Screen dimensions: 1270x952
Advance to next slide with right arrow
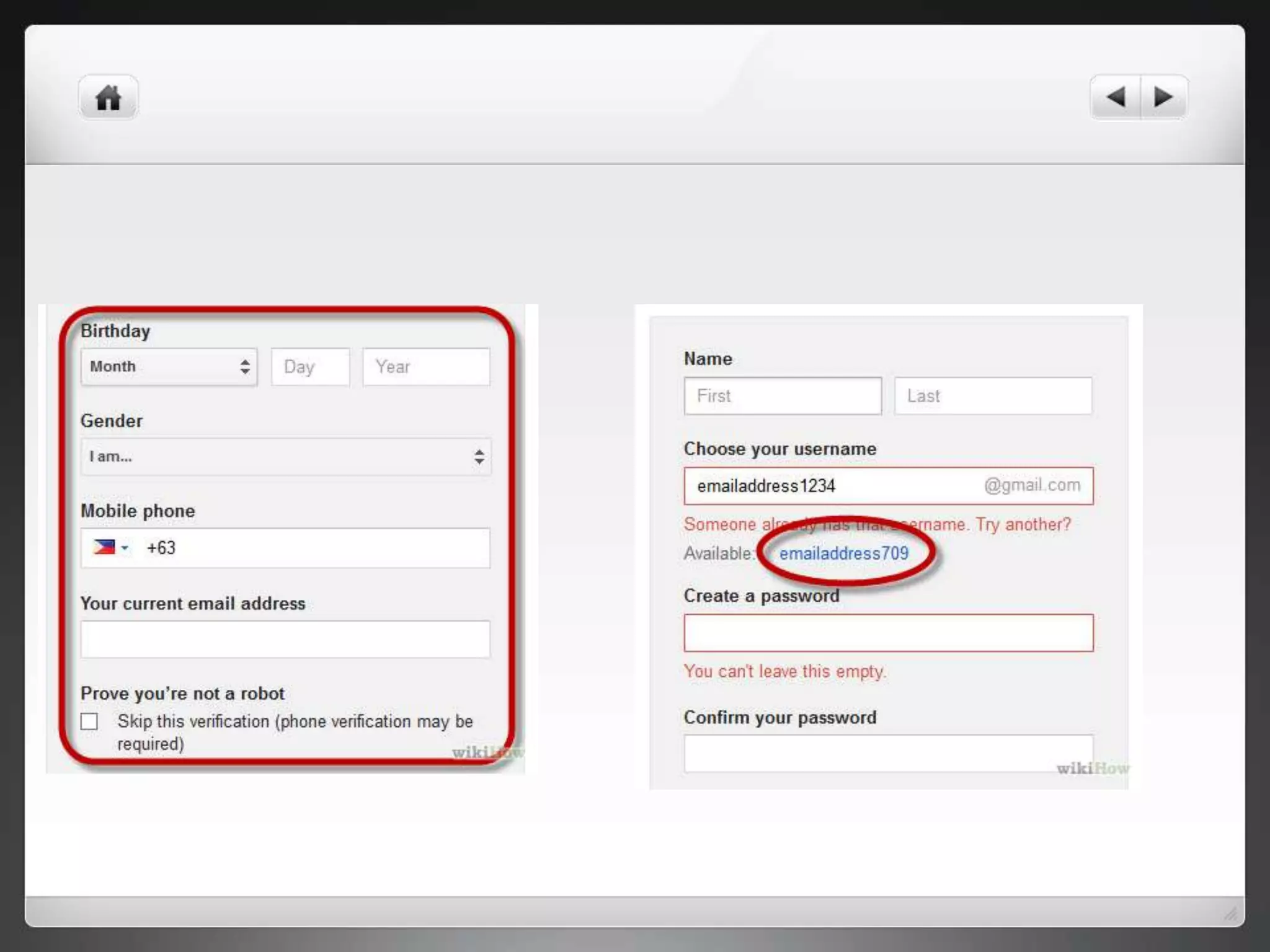(x=1164, y=97)
